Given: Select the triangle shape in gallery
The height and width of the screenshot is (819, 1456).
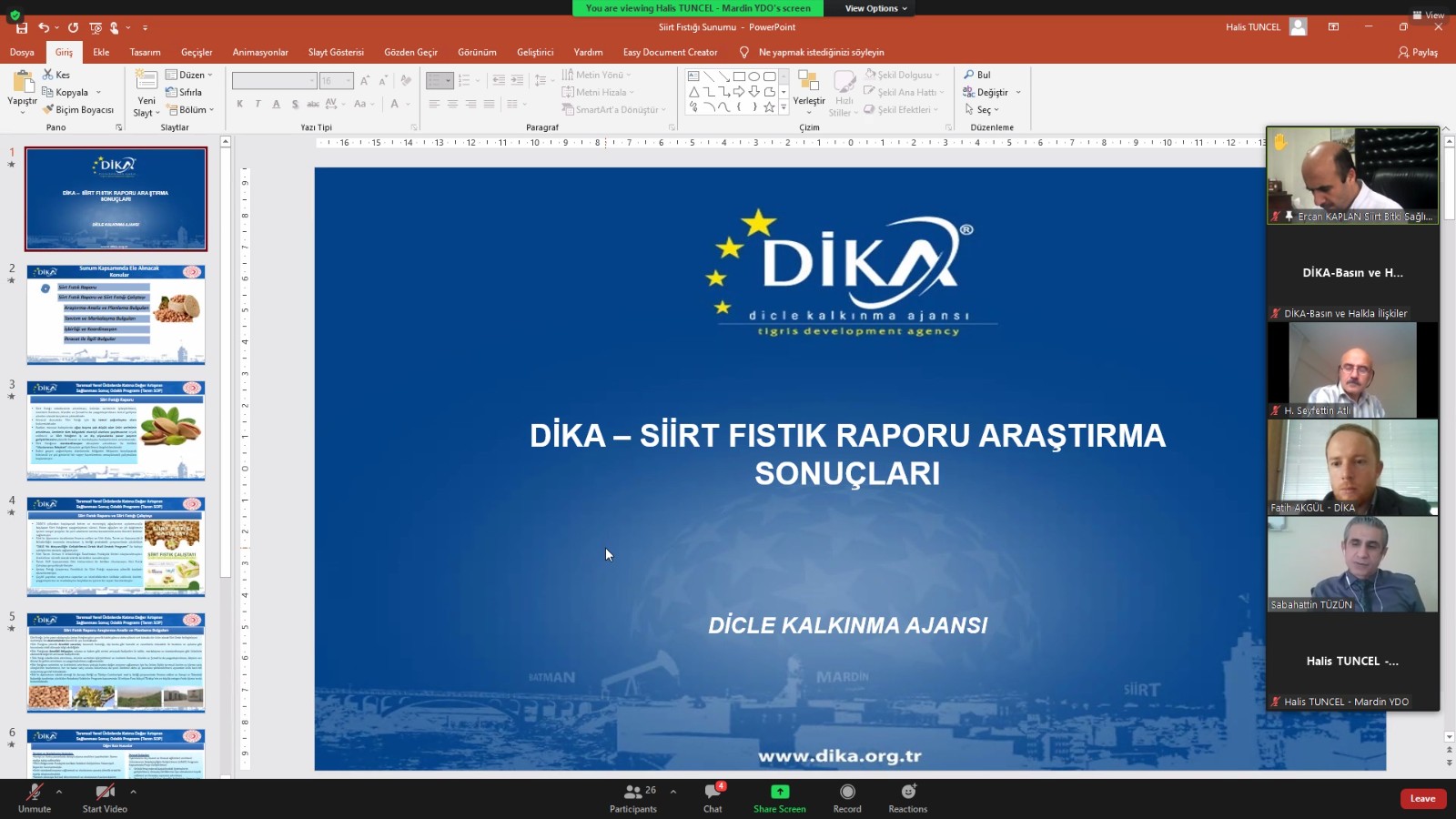Looking at the screenshot, I should [693, 92].
